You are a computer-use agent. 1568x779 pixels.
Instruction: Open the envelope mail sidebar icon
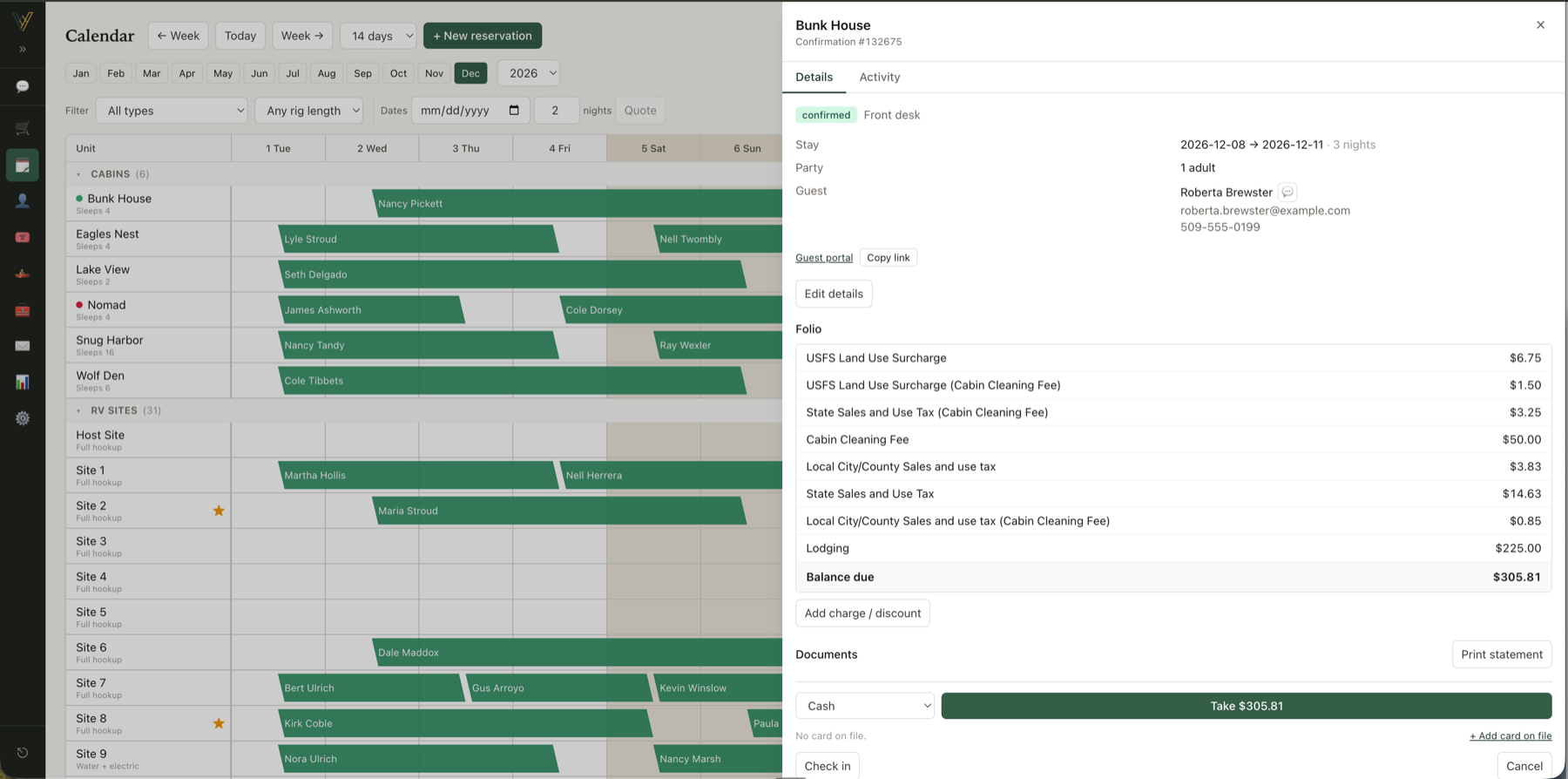point(23,346)
